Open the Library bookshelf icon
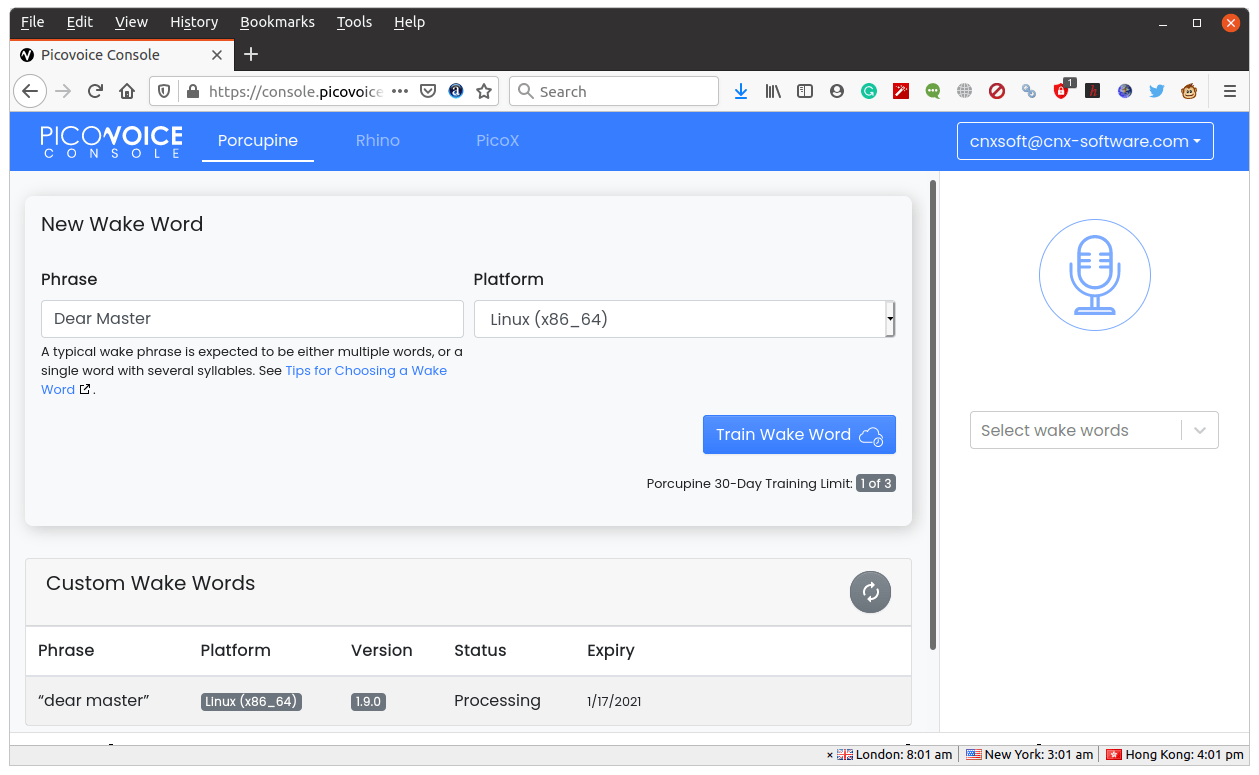The height and width of the screenshot is (775, 1259). 773,91
